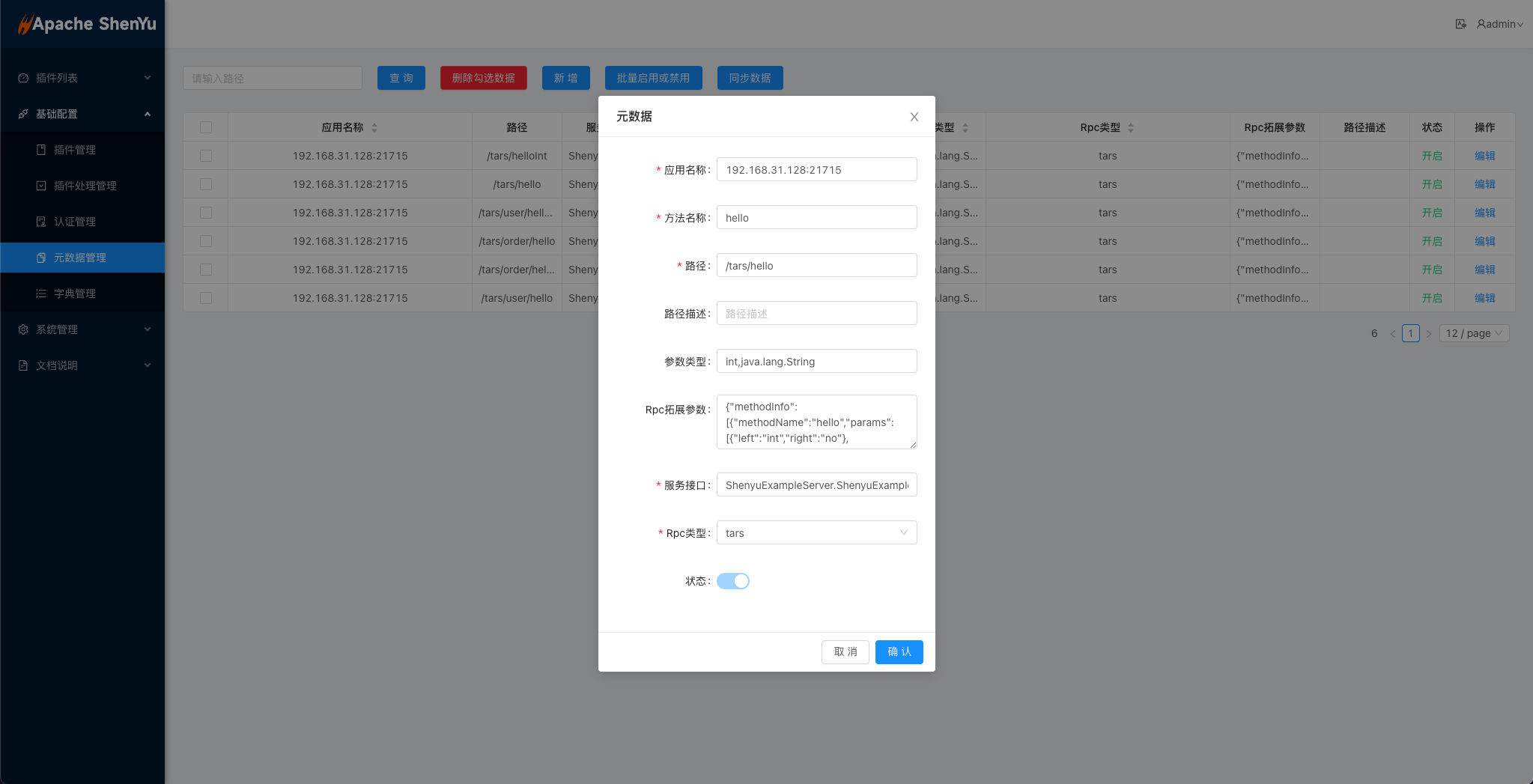Close the metadata dialog with the X icon
This screenshot has width=1533, height=784.
coord(914,117)
